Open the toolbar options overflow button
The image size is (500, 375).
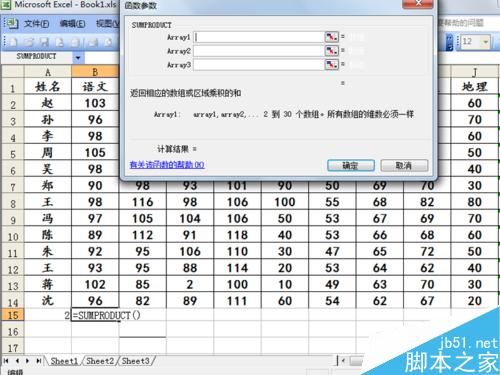[x=449, y=42]
